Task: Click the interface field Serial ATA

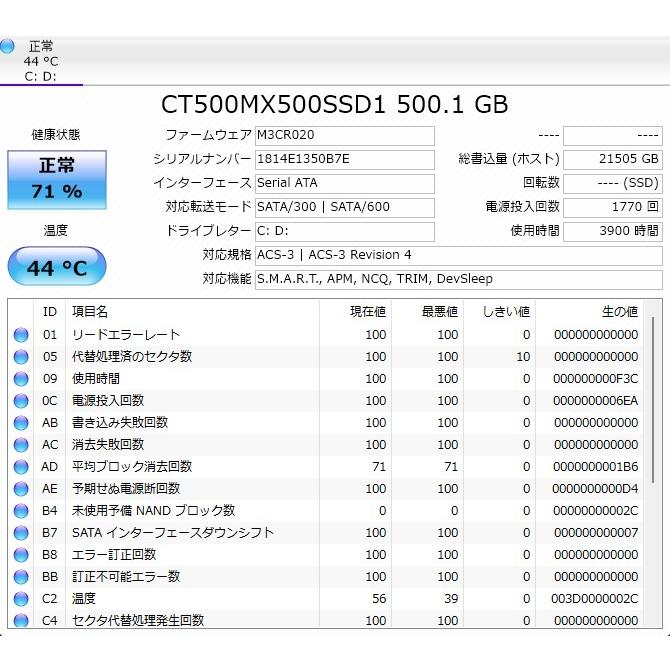Action: tap(345, 183)
